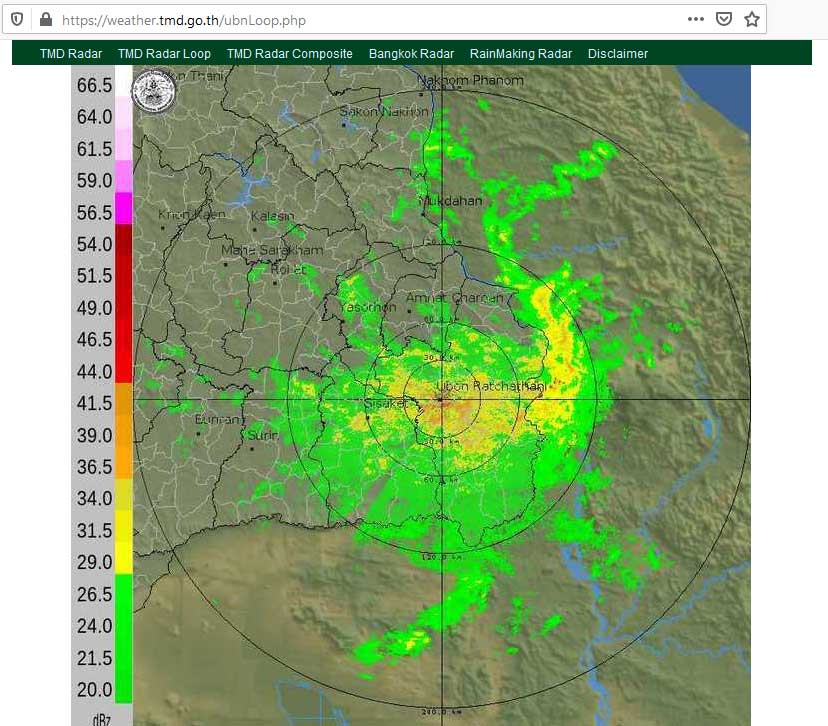Click the yellow 31.5 dBZ legend swatch
Screen dimensions: 828x726
[x=124, y=526]
